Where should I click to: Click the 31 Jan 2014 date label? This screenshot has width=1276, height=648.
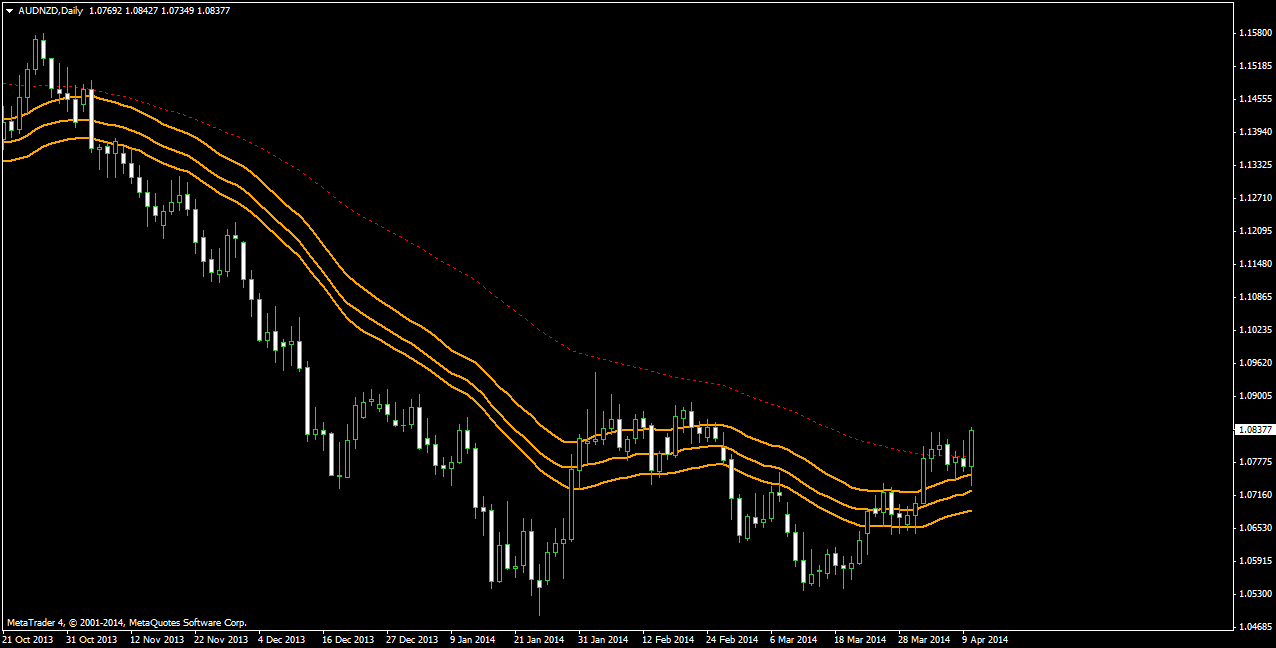(603, 639)
